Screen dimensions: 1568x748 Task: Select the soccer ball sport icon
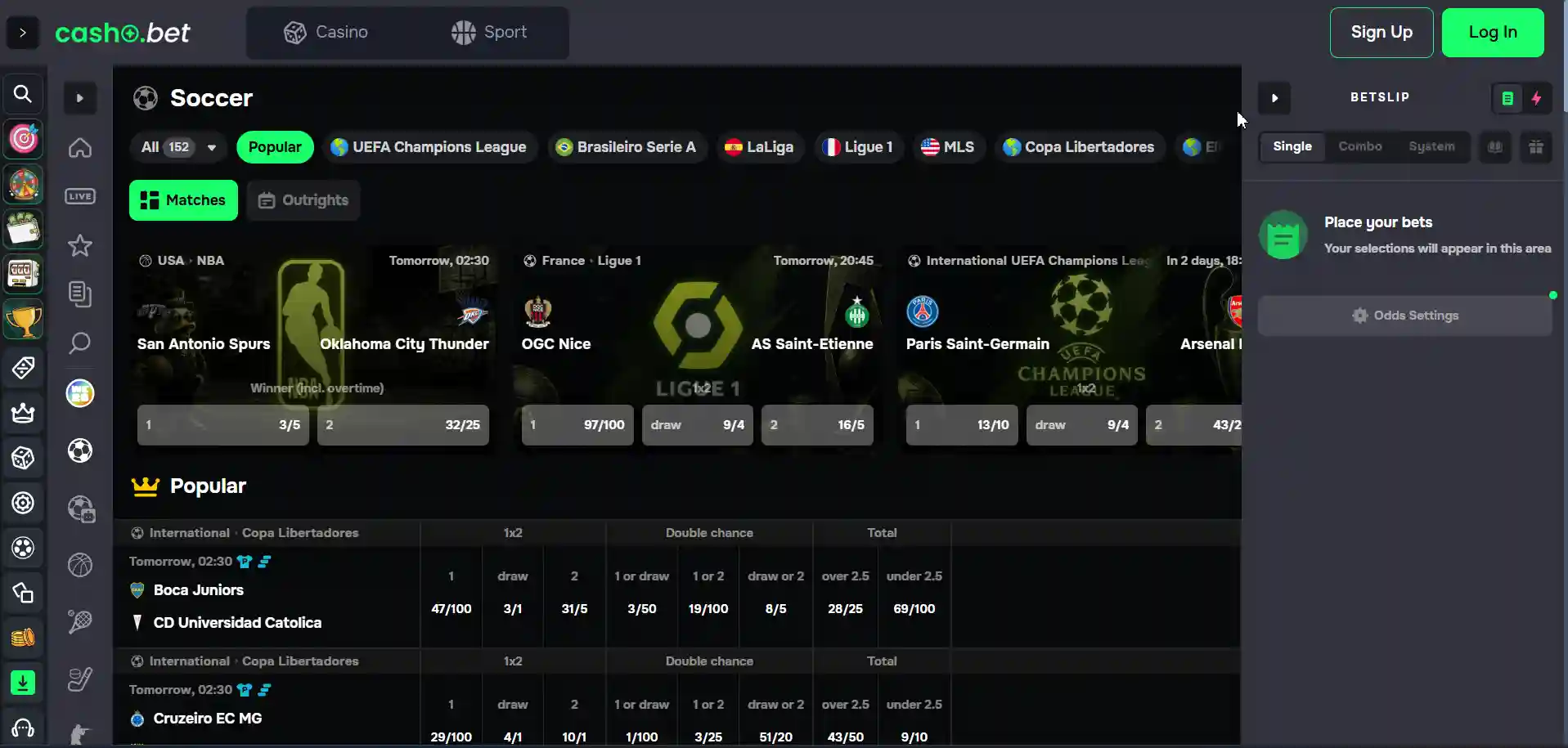click(80, 450)
